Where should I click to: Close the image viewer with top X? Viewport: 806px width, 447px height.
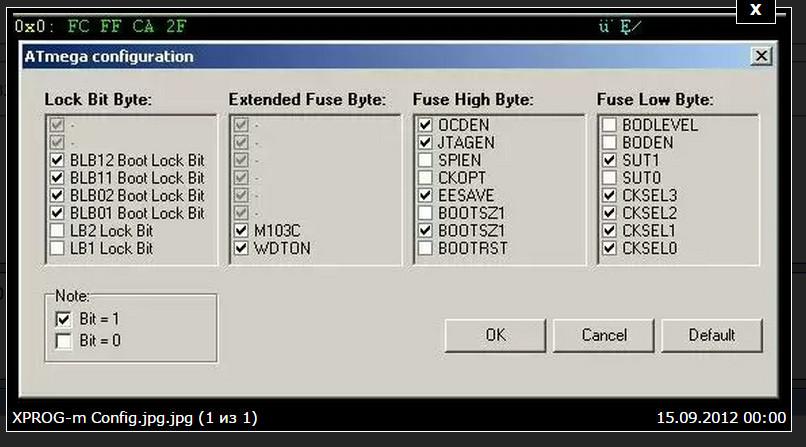pos(756,10)
